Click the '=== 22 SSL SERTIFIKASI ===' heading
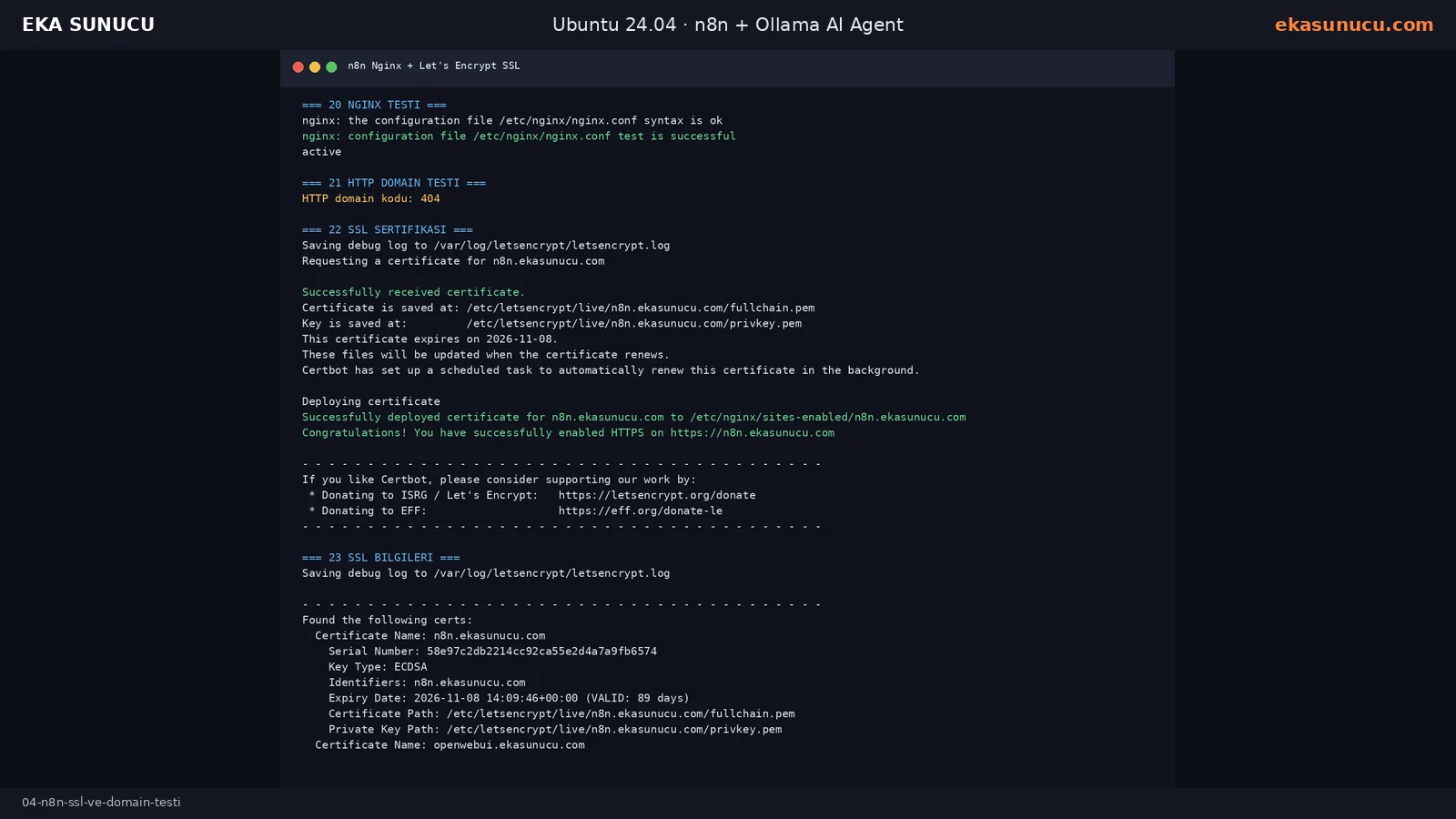 pos(388,229)
